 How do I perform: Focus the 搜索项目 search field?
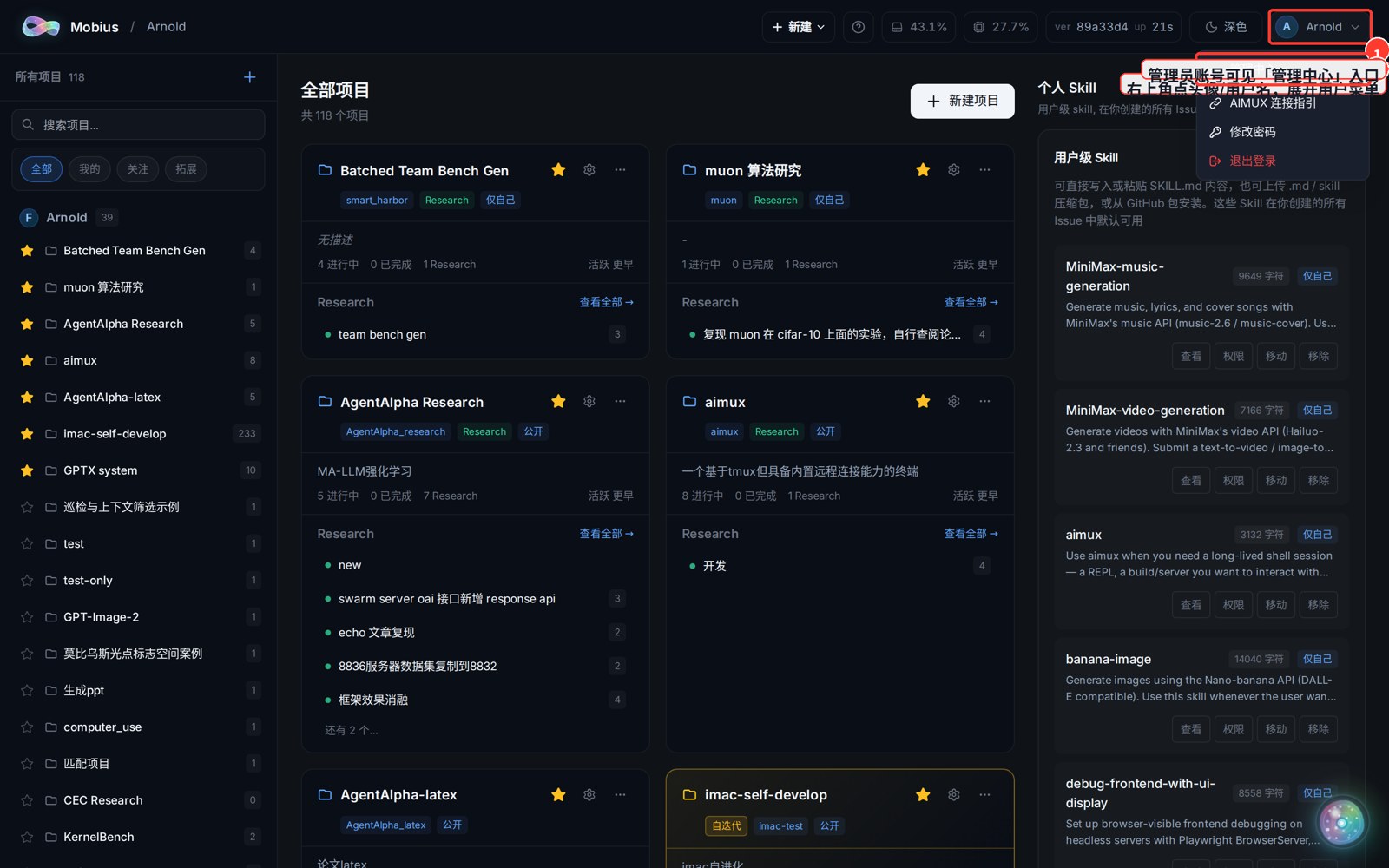[x=138, y=124]
